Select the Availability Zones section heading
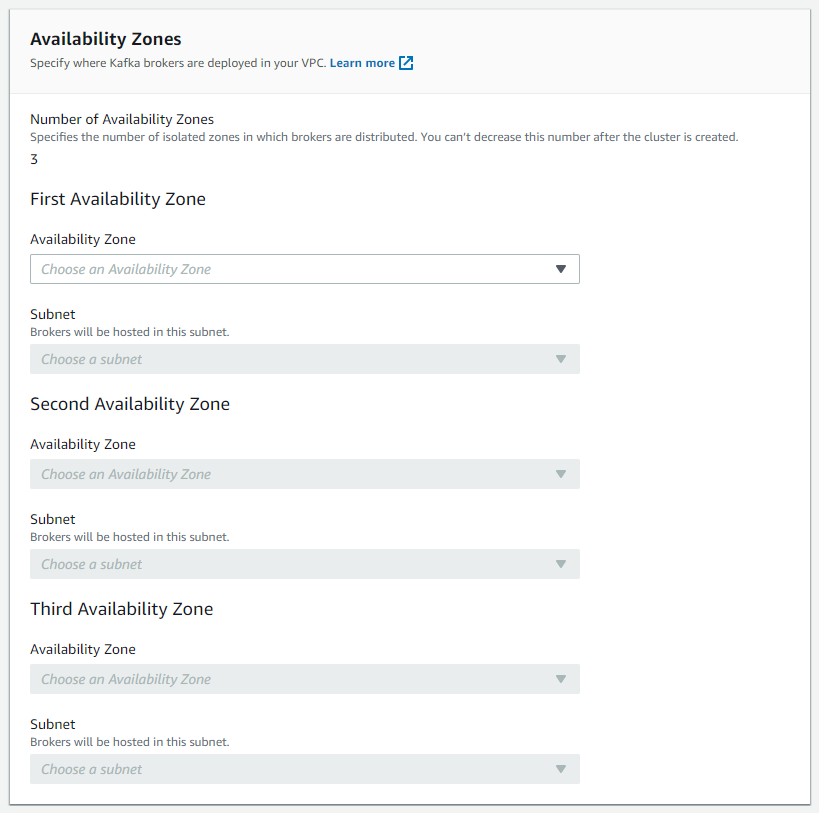 click(105, 38)
